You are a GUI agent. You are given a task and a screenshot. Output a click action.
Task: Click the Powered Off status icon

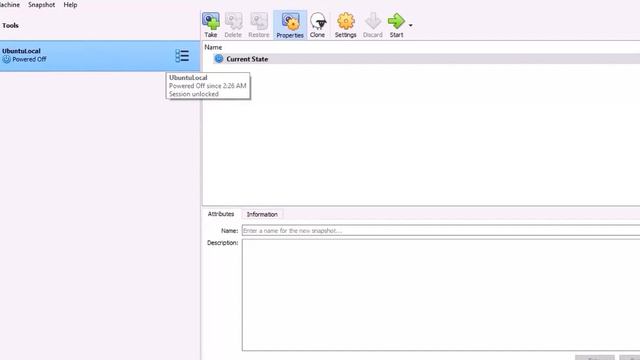pyautogui.click(x=6, y=59)
